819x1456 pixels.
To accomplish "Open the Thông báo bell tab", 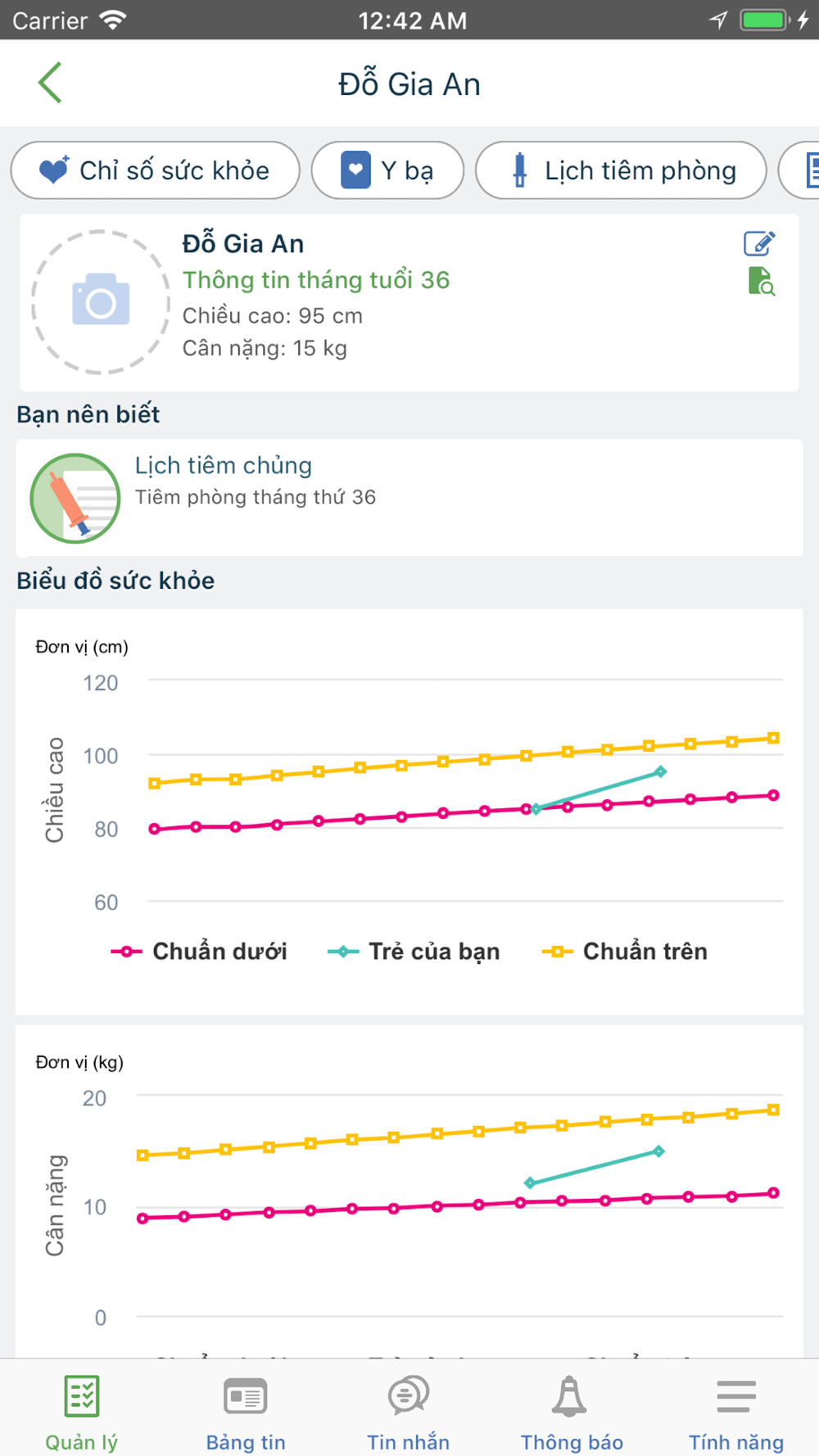I will coord(572,1411).
